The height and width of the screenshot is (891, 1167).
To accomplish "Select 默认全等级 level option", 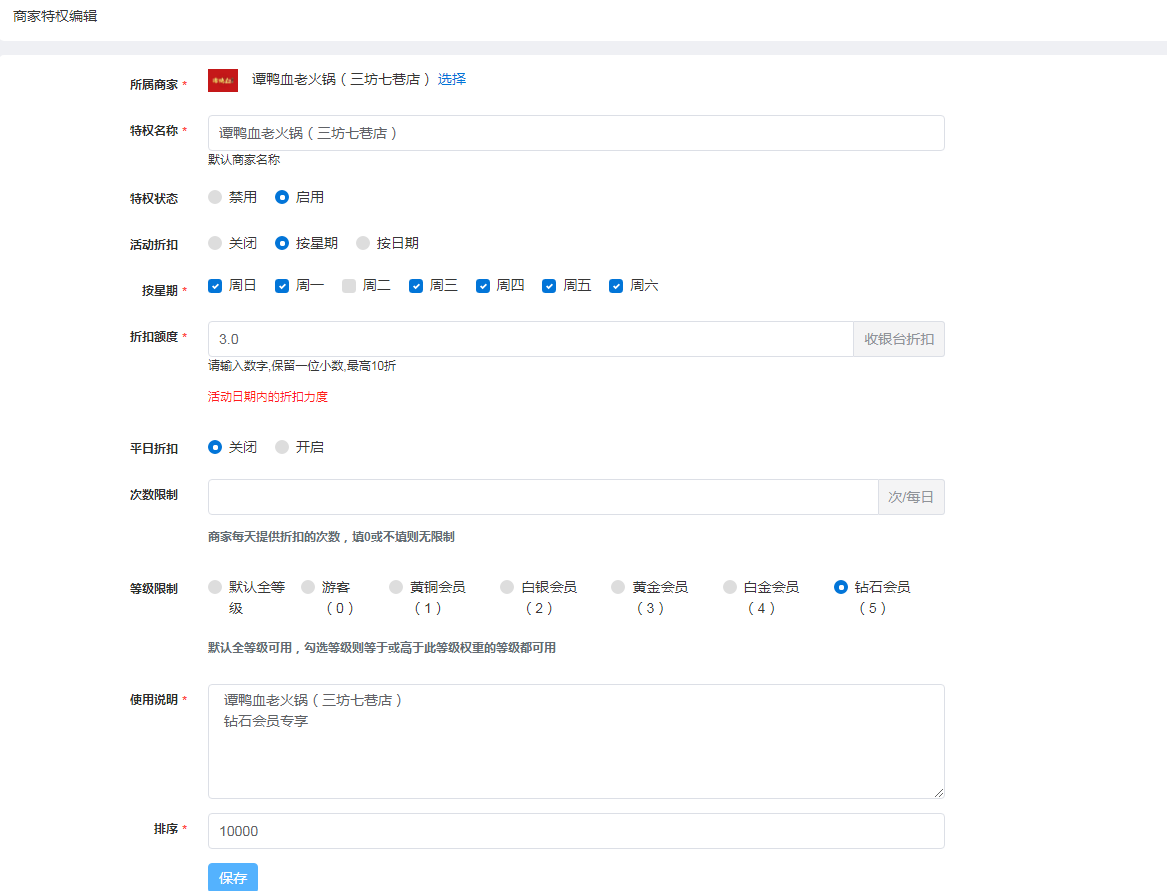I will [215, 587].
